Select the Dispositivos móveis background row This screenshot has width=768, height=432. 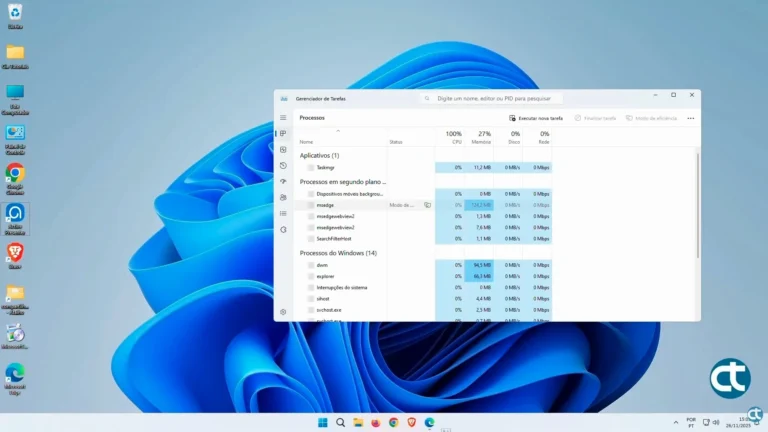coord(425,194)
